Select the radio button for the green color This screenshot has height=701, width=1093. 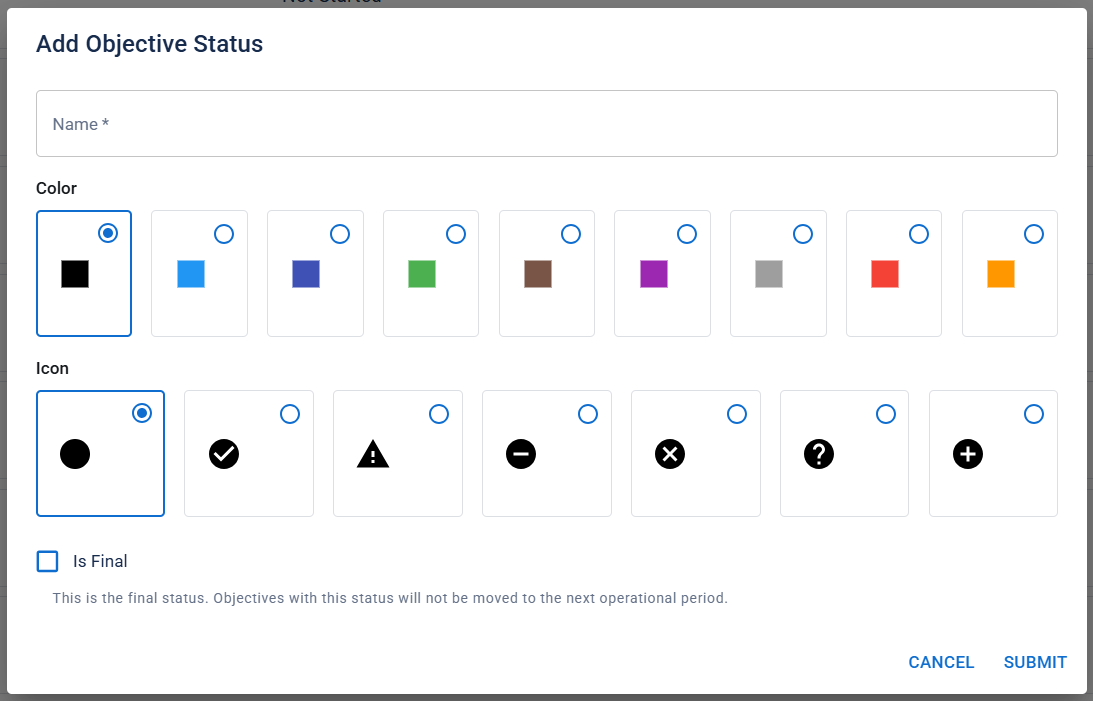[x=456, y=234]
